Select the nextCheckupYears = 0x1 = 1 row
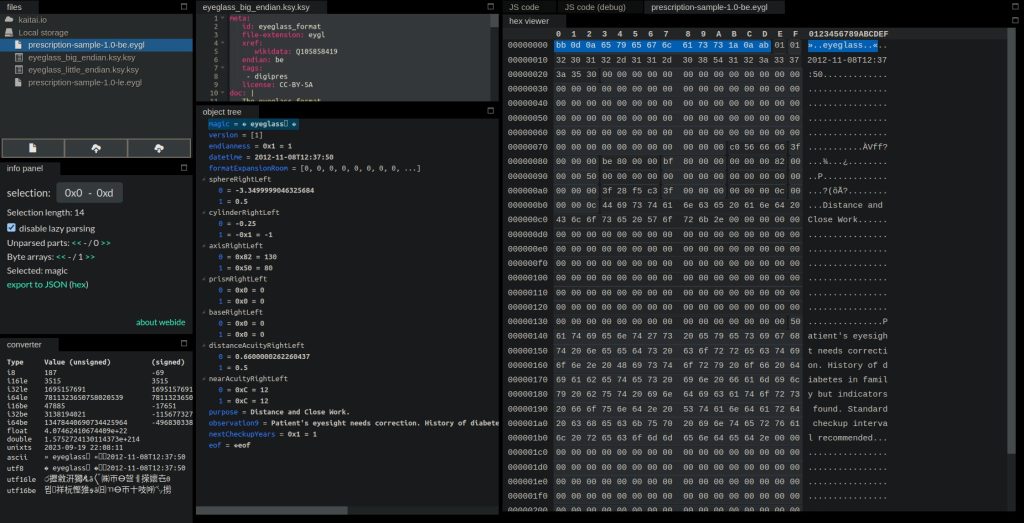This screenshot has height=523, width=1024. tap(263, 434)
